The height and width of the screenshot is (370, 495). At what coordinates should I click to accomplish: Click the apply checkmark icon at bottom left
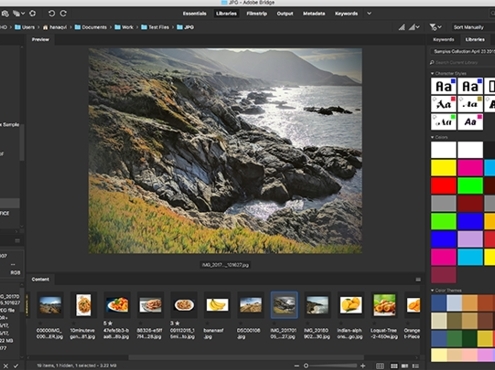pyautogui.click(x=16, y=366)
